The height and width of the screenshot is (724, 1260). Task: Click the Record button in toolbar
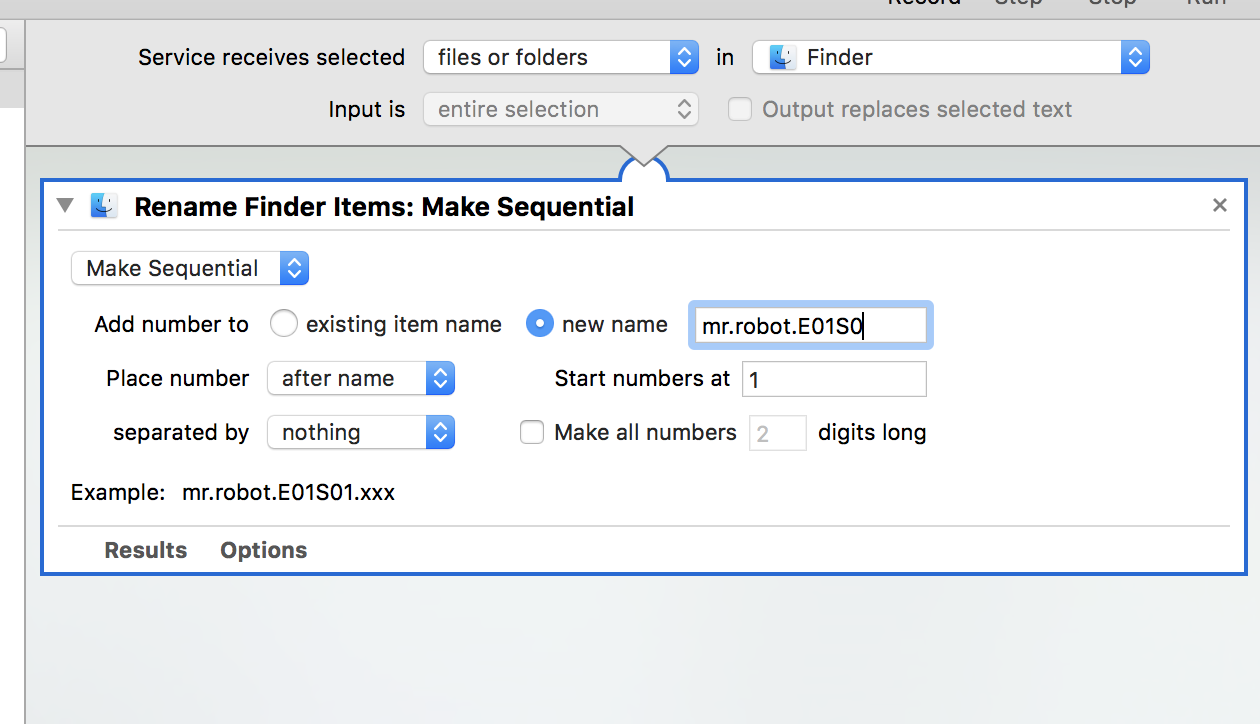click(924, 4)
